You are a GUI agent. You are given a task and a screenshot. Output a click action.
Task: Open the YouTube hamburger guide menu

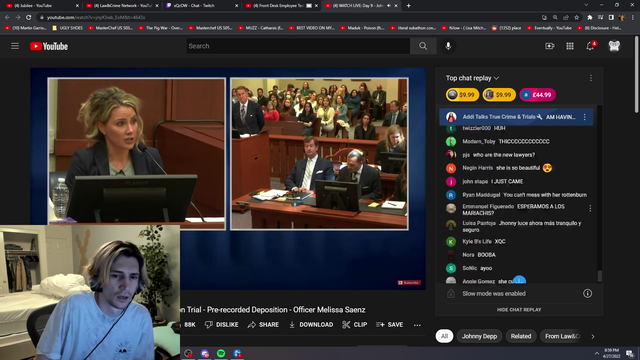pos(15,46)
